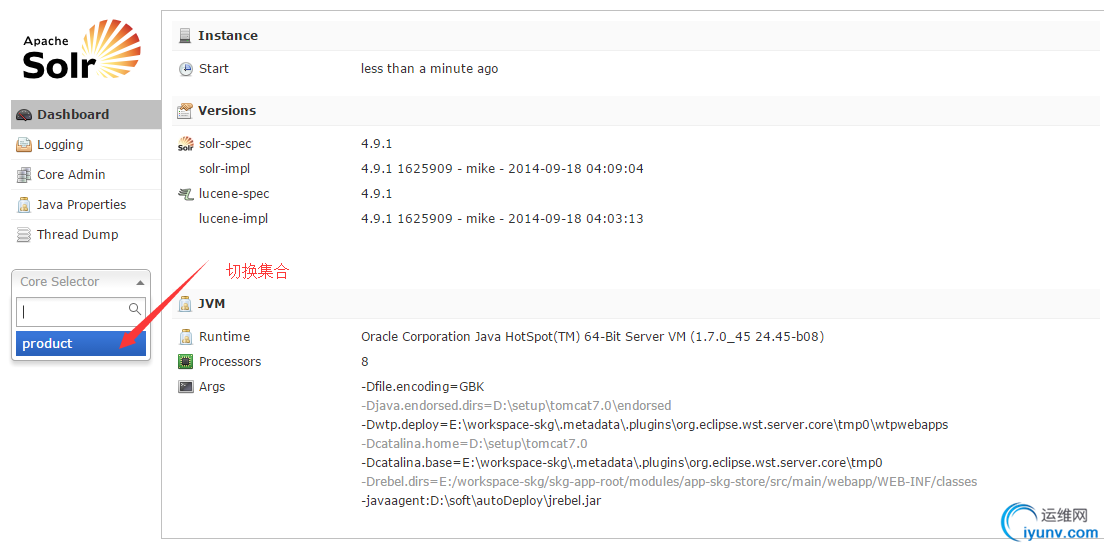
Task: Click the Args label
Action: (x=212, y=387)
